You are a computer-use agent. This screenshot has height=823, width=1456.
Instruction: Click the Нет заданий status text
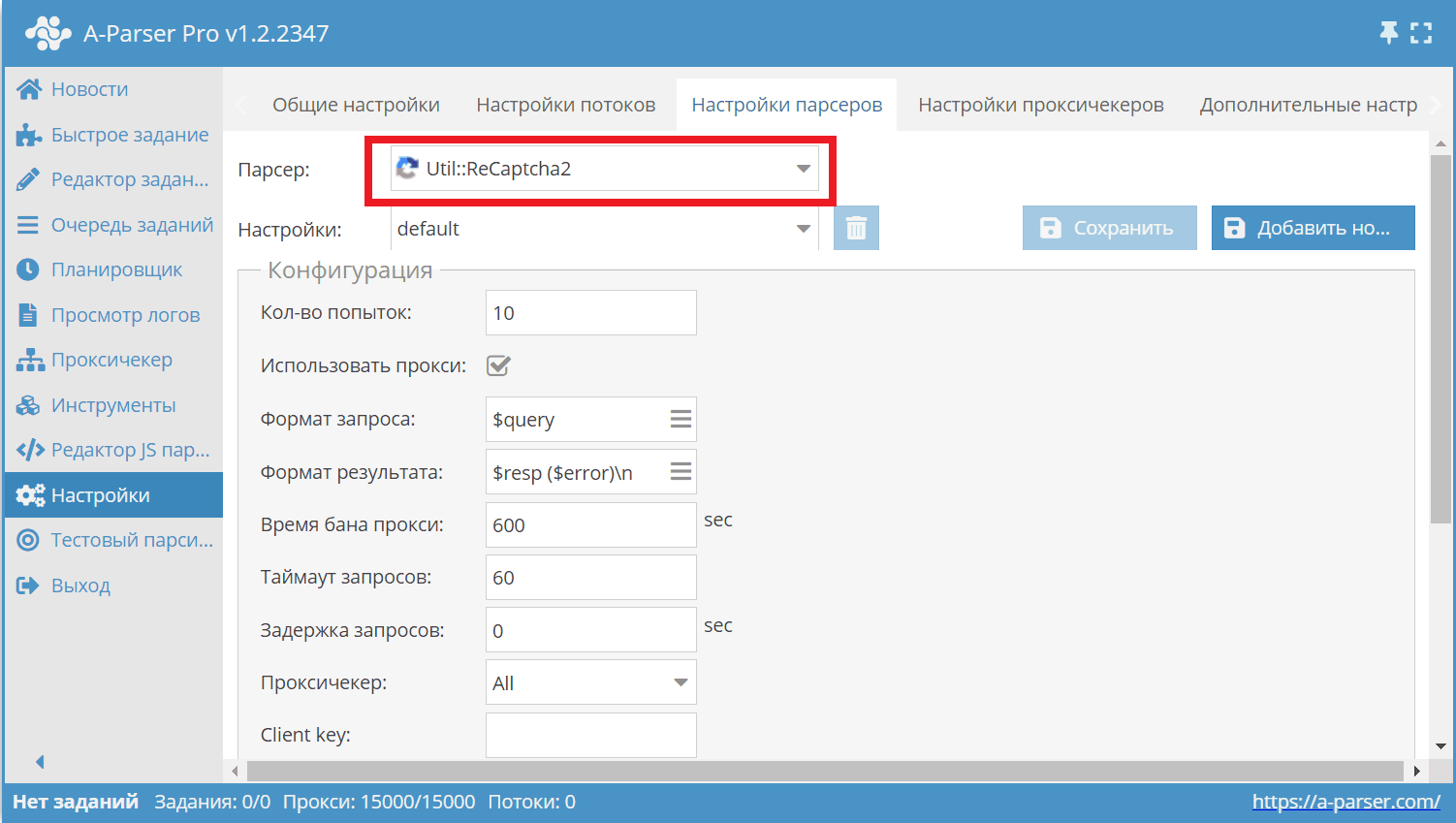[76, 802]
